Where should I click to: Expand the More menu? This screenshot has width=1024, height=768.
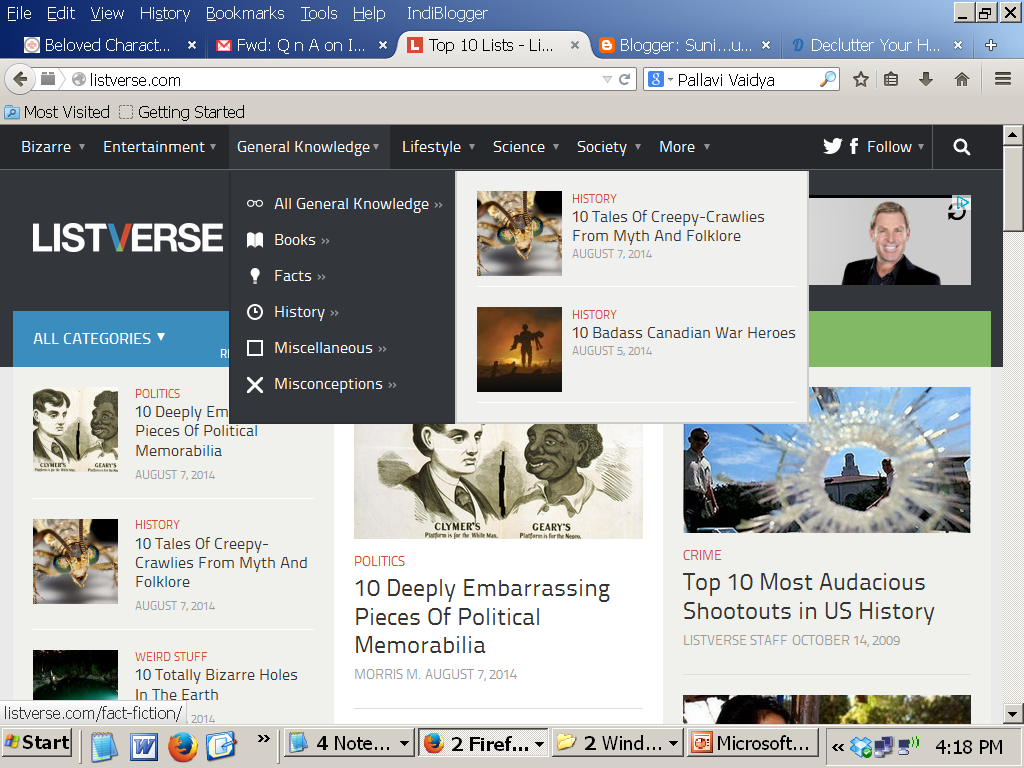pyautogui.click(x=684, y=147)
